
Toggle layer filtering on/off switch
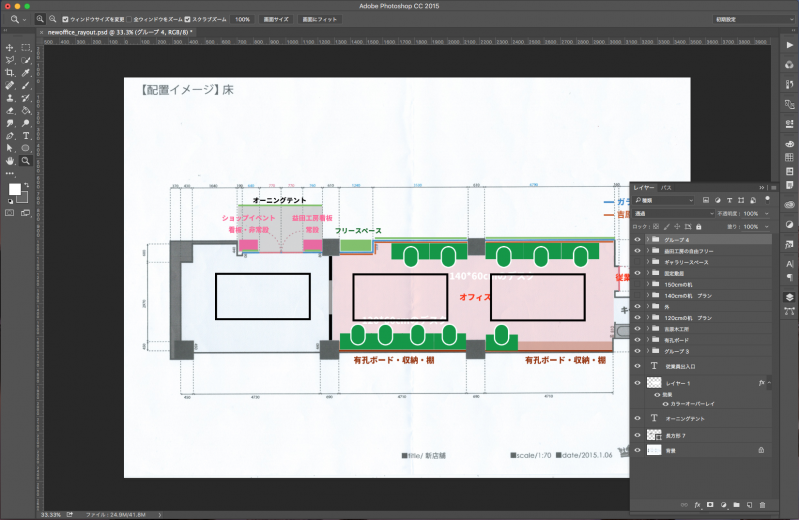click(x=767, y=199)
